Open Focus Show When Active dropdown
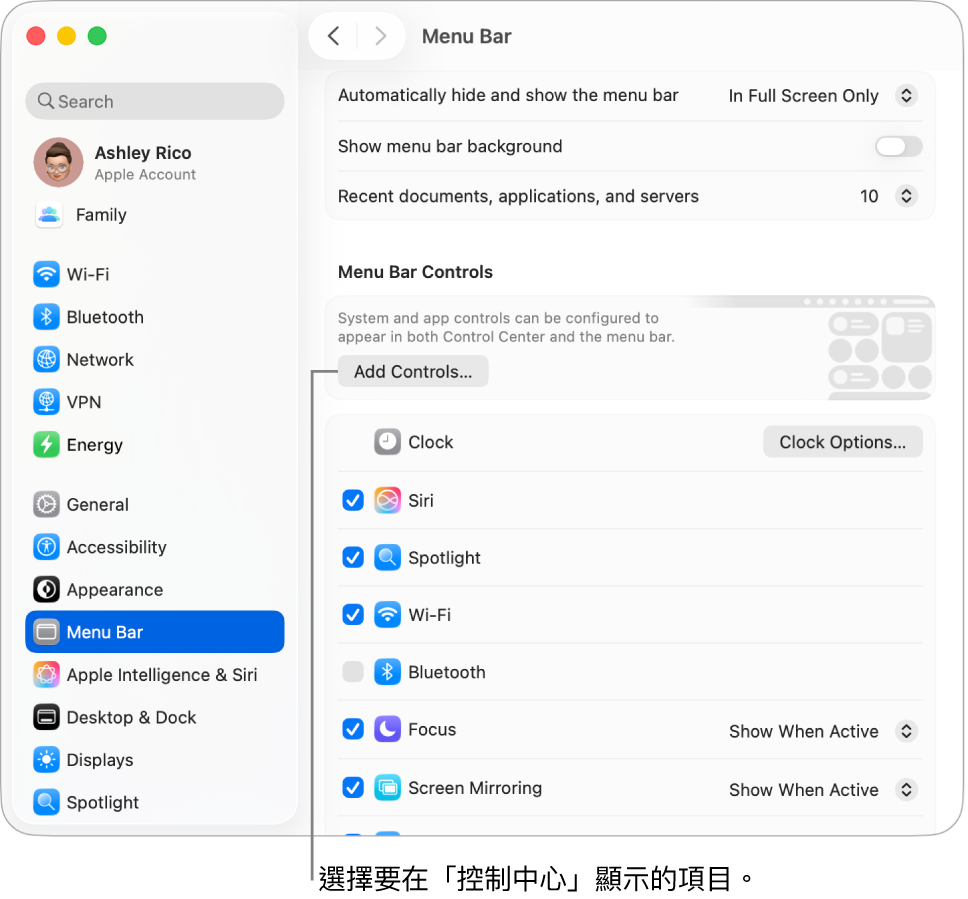The image size is (968, 899). tap(821, 731)
